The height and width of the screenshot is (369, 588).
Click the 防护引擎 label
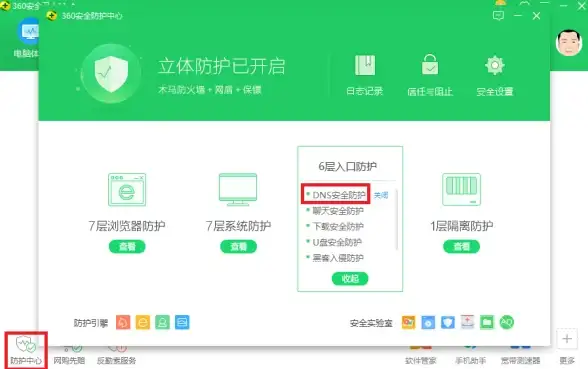(91, 323)
